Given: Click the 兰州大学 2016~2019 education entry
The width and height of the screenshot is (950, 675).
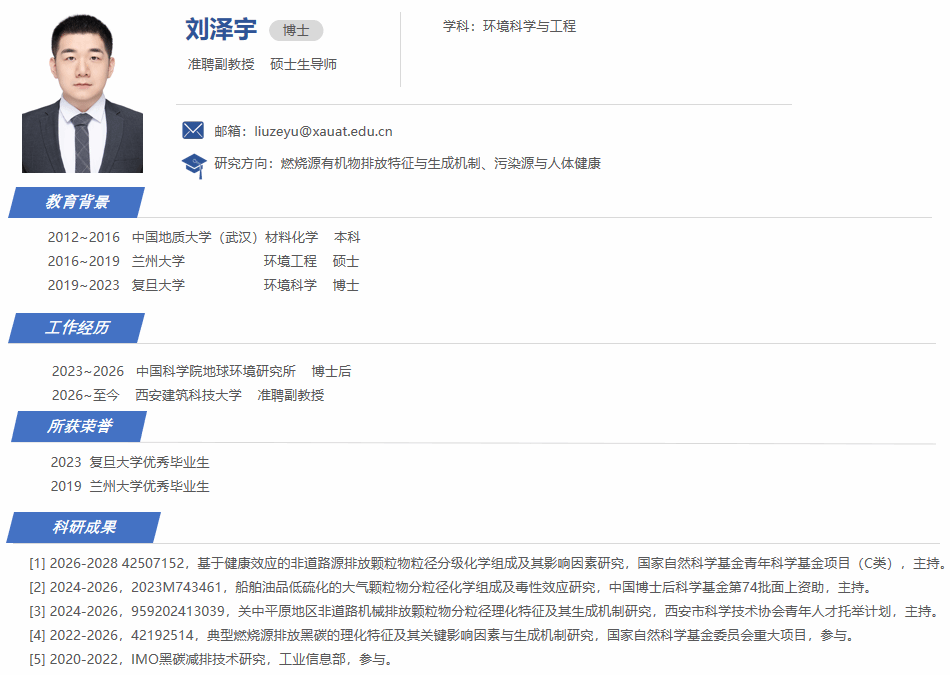Looking at the screenshot, I should (x=203, y=261).
